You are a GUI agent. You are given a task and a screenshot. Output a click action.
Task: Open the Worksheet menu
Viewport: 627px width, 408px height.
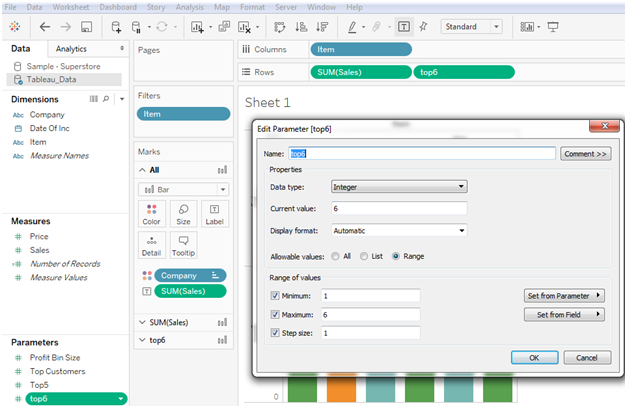pyautogui.click(x=71, y=7)
